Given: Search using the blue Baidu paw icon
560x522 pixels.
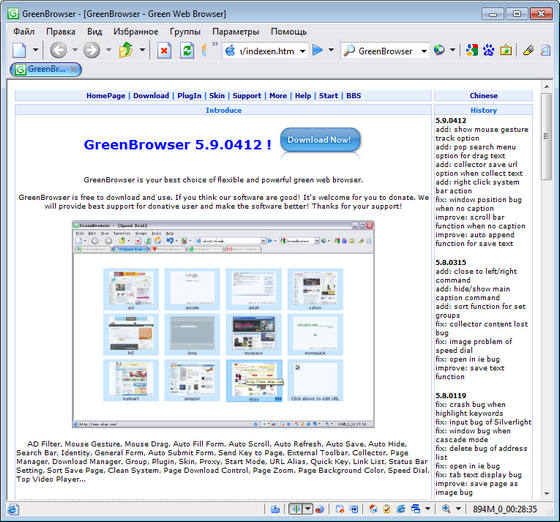Looking at the screenshot, I should pos(489,50).
